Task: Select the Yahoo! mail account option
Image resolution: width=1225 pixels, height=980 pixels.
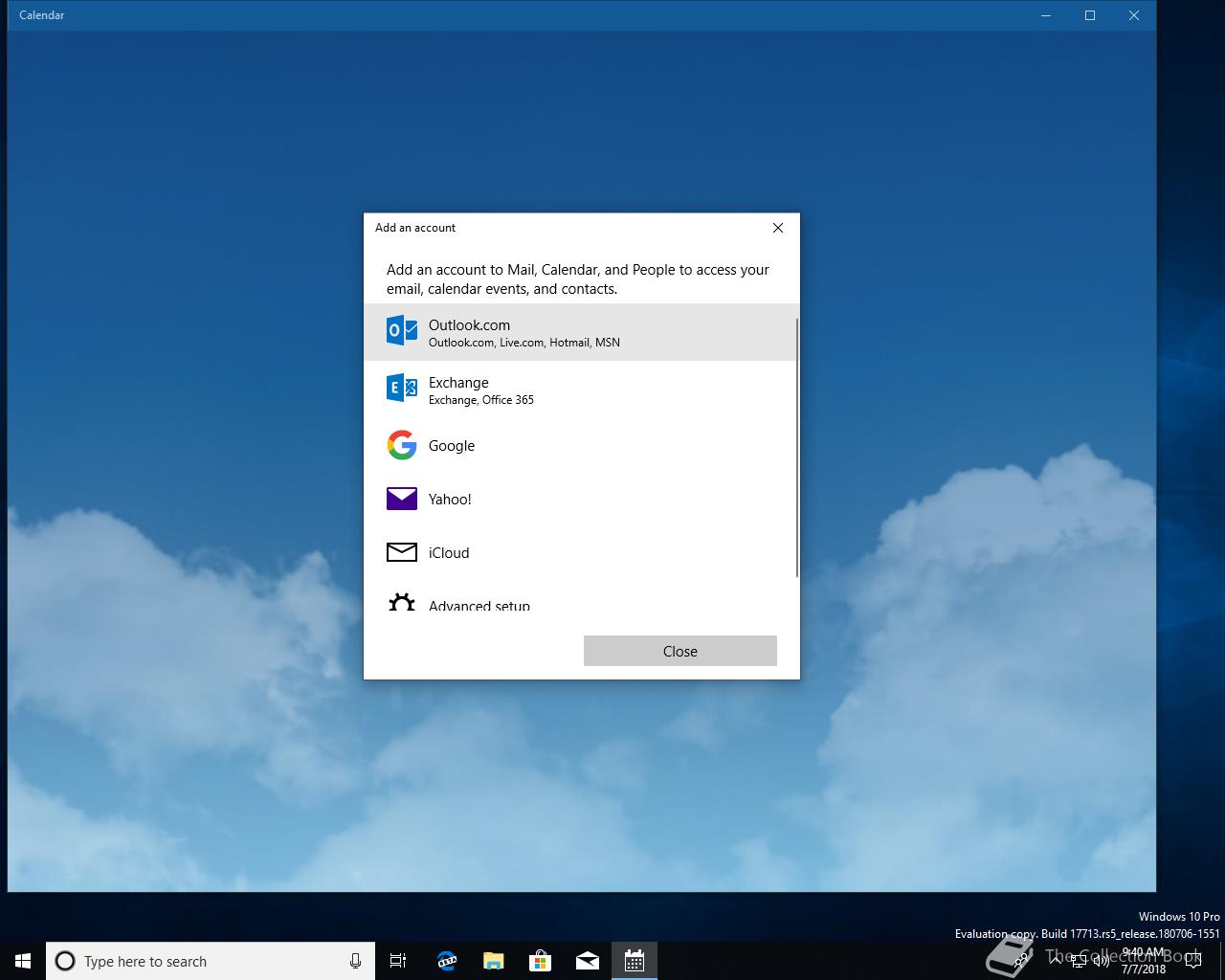Action: coord(580,499)
